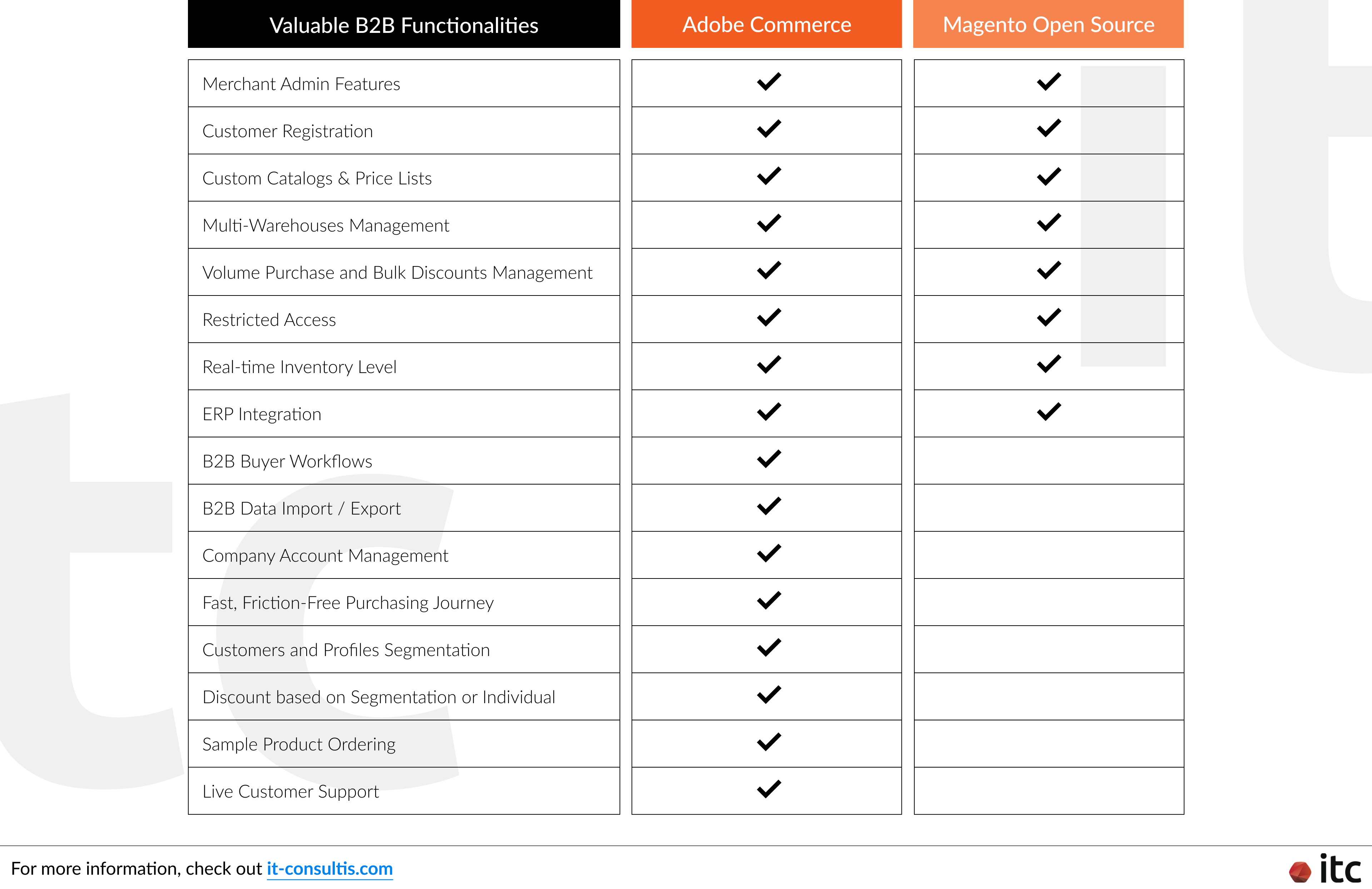Click Magento checkmark for Customer Registration
Screen dimensions: 1372x889
coord(1049,128)
